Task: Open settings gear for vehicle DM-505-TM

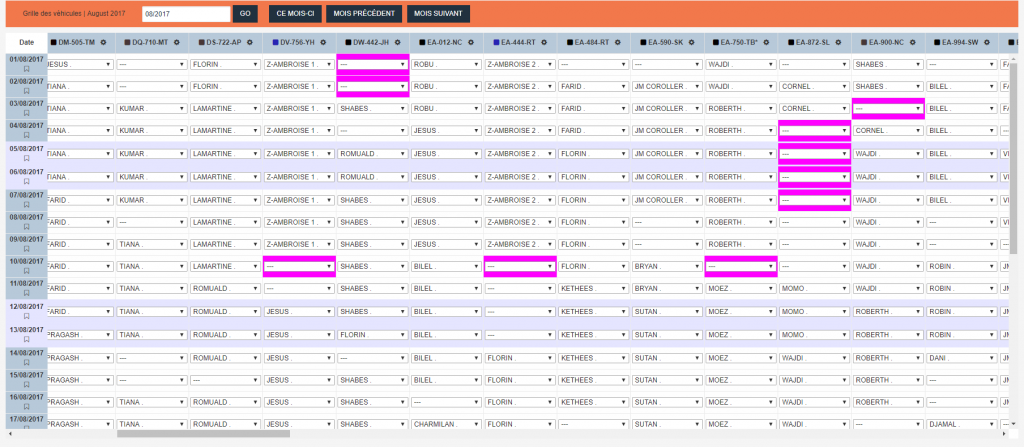Action: [x=104, y=42]
